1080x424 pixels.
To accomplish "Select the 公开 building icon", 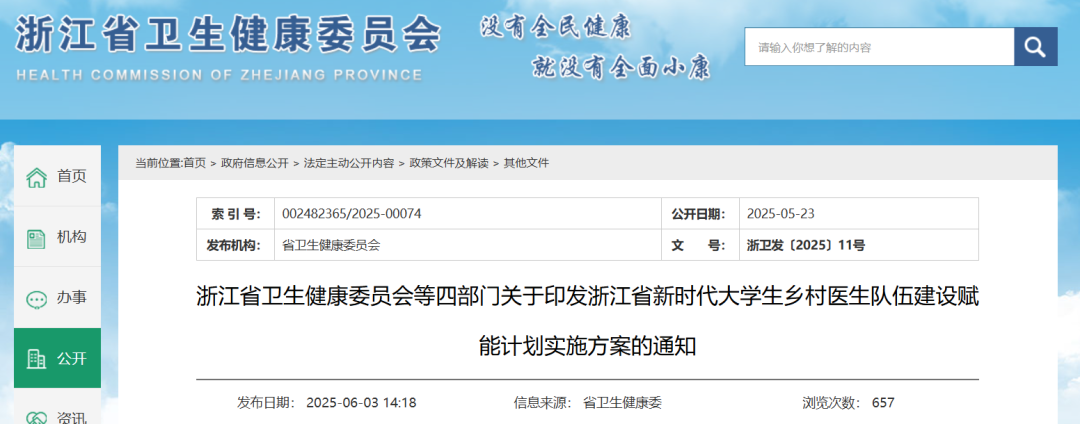I will click(x=36, y=359).
